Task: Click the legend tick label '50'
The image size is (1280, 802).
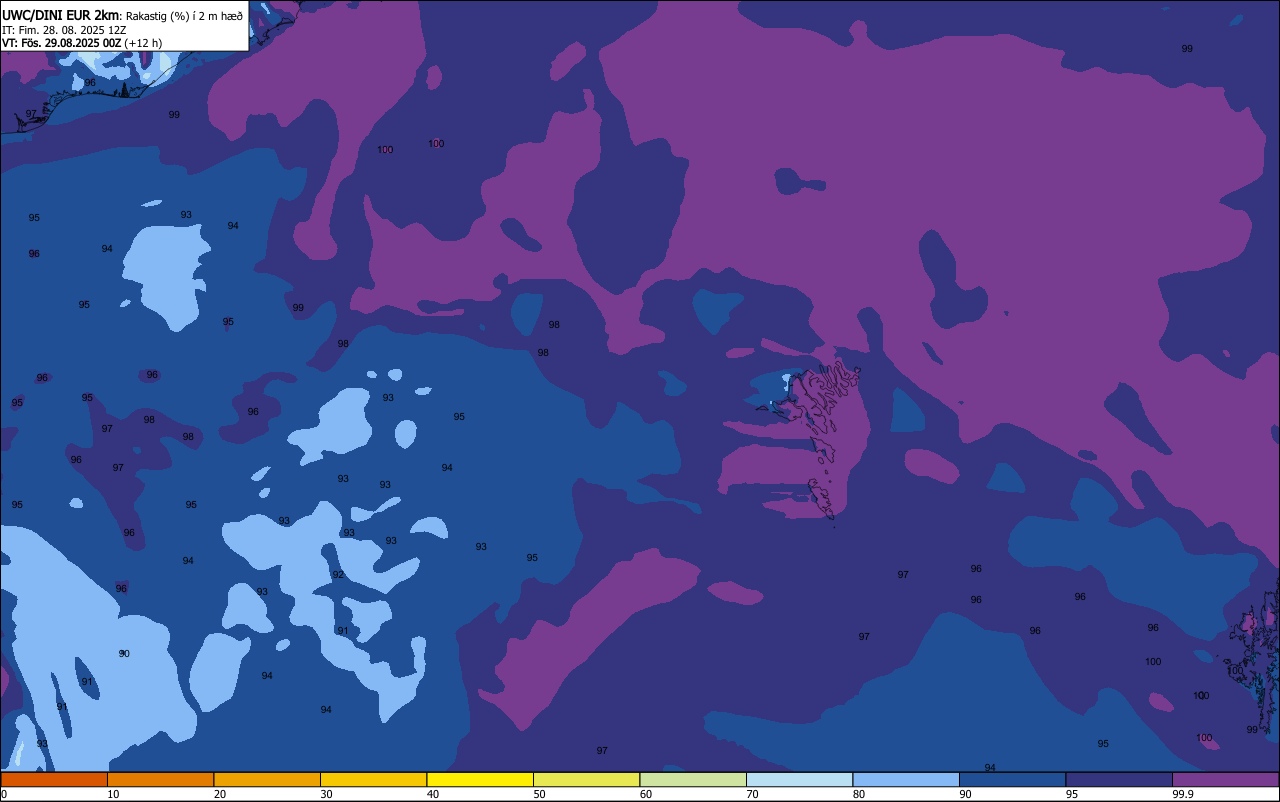Action: pos(539,794)
